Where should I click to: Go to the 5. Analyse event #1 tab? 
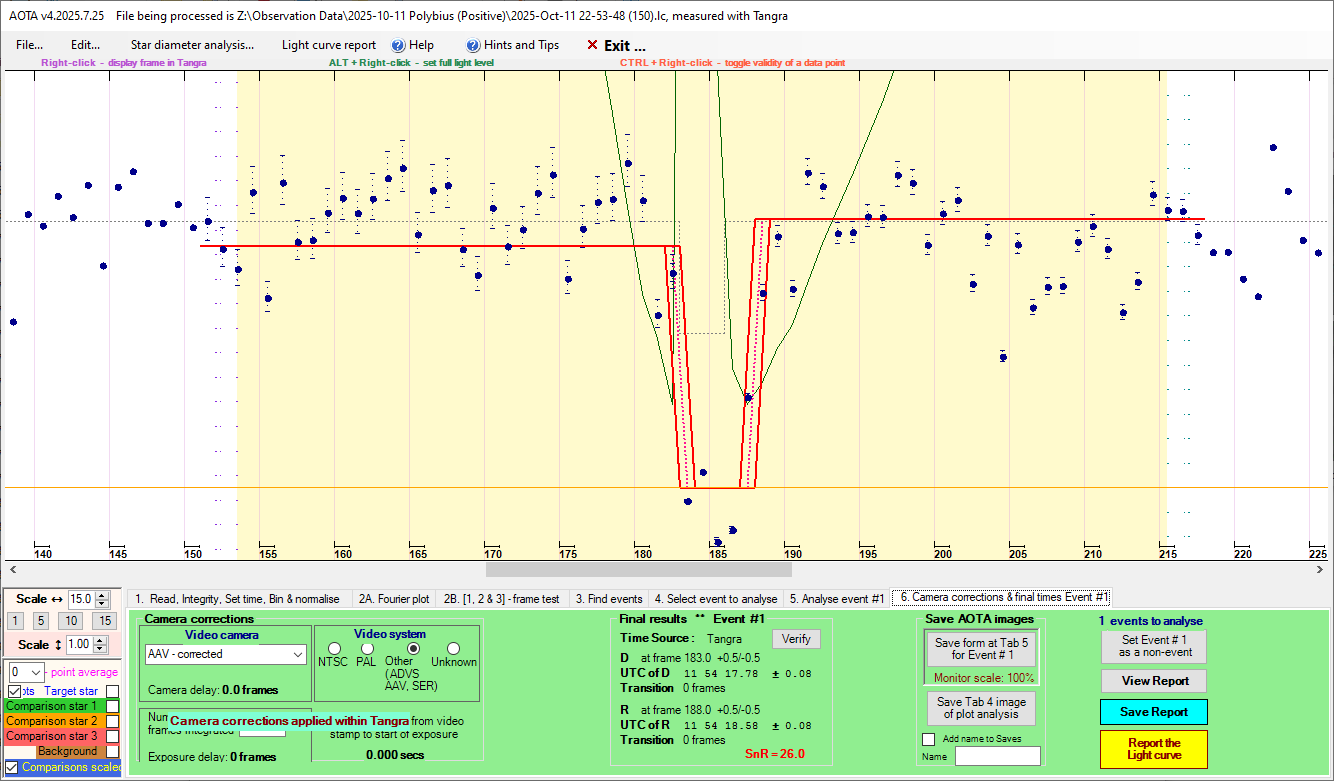click(x=836, y=598)
